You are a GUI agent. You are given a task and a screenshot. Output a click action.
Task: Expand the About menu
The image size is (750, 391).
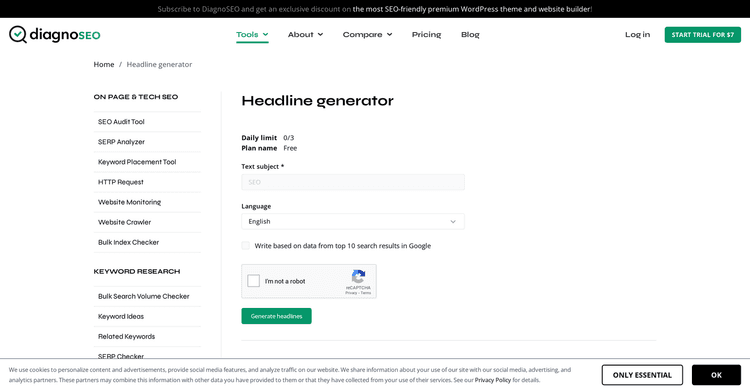[x=305, y=34]
